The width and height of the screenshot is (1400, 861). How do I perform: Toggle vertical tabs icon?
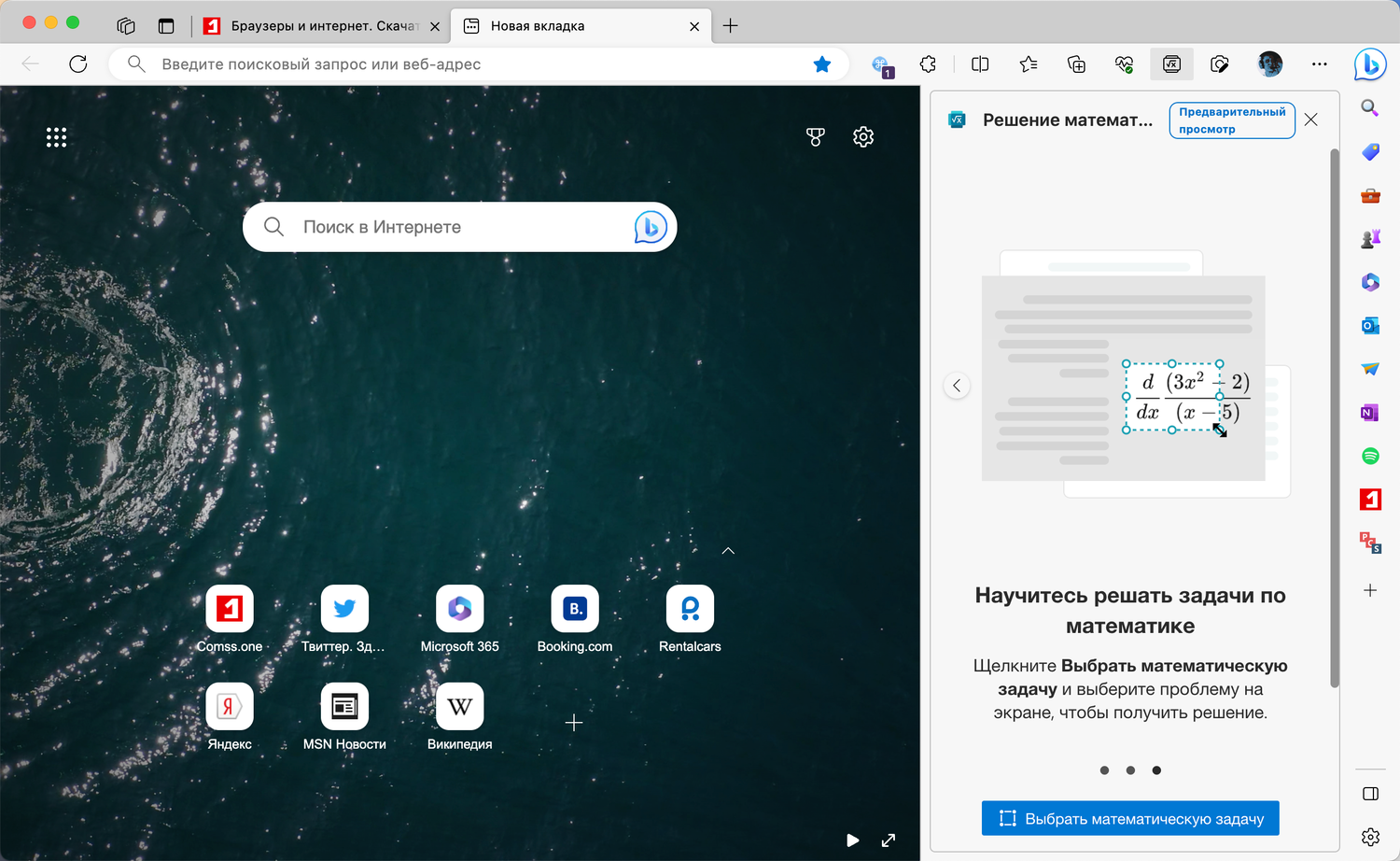click(166, 26)
